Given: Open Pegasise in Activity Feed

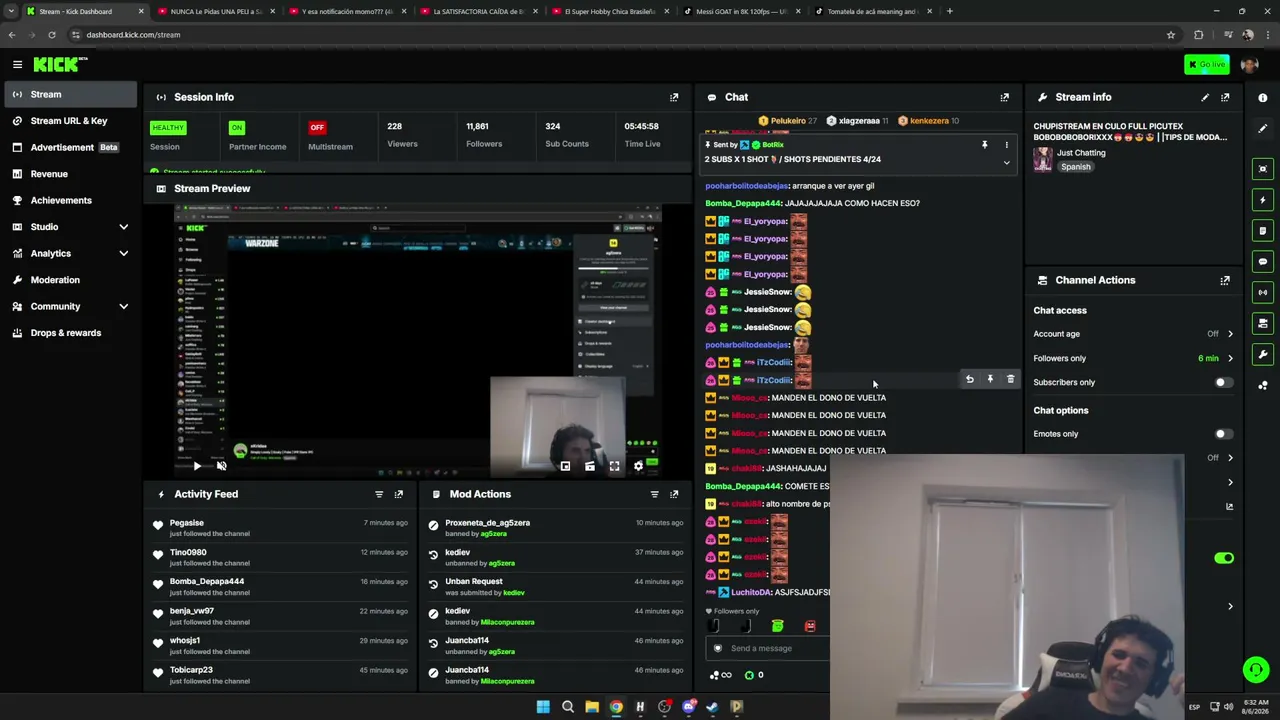Looking at the screenshot, I should pos(186,522).
